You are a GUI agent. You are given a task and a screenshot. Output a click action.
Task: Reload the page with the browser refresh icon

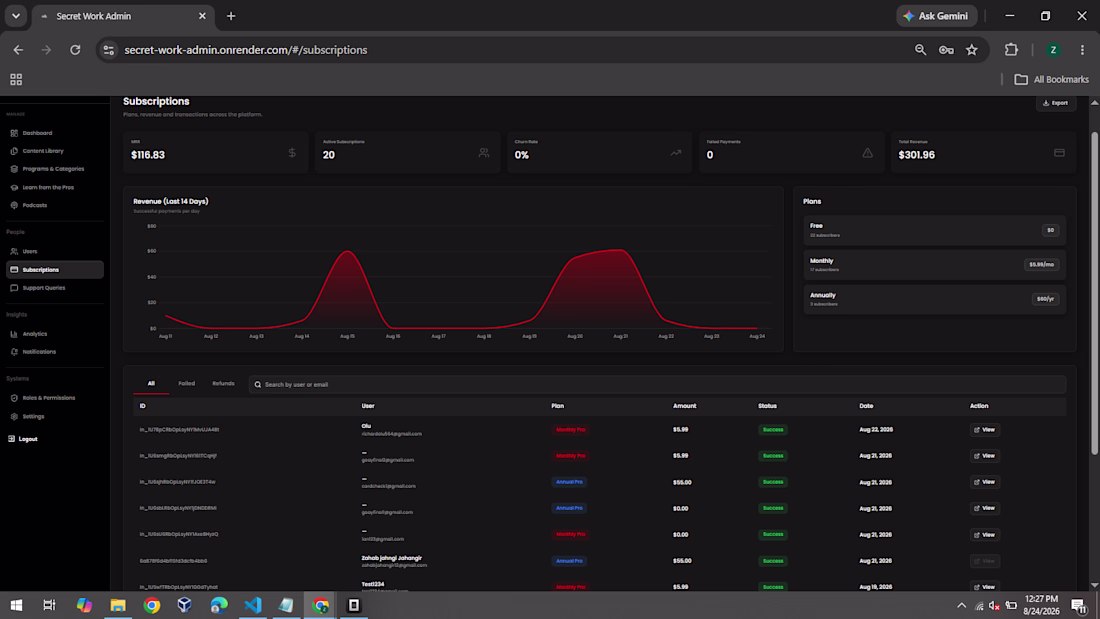(75, 50)
